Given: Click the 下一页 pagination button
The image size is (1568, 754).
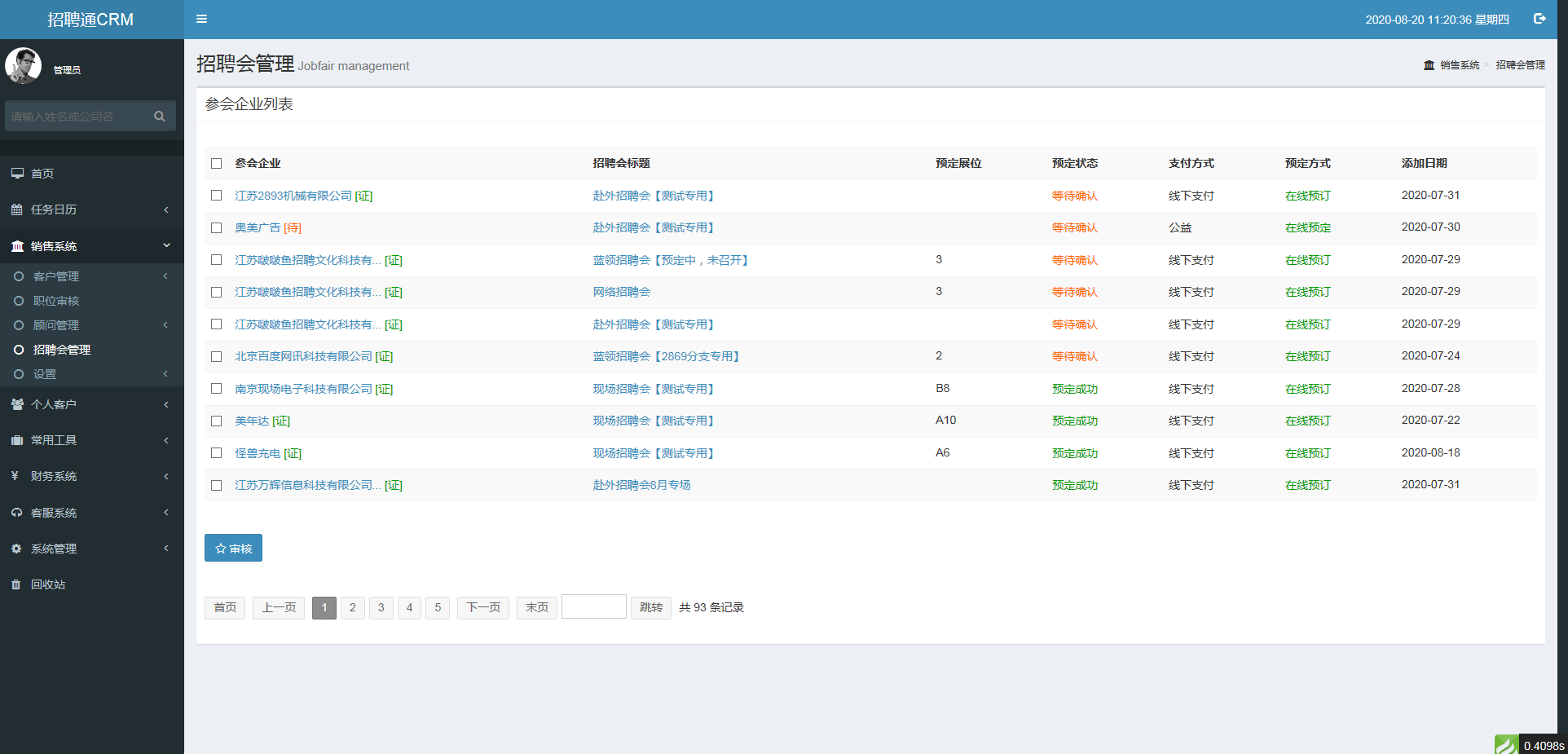Looking at the screenshot, I should point(483,607).
